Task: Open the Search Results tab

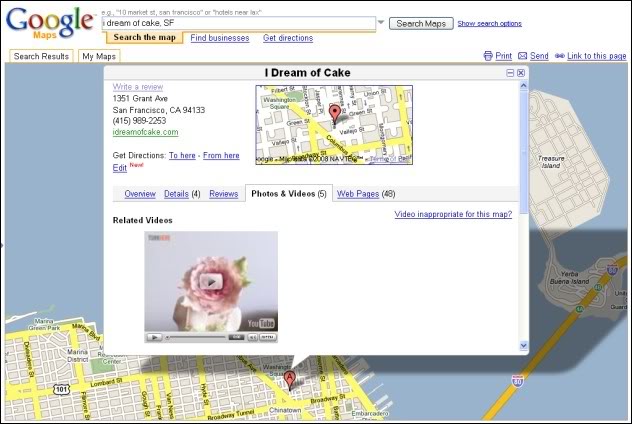Action: (x=41, y=56)
